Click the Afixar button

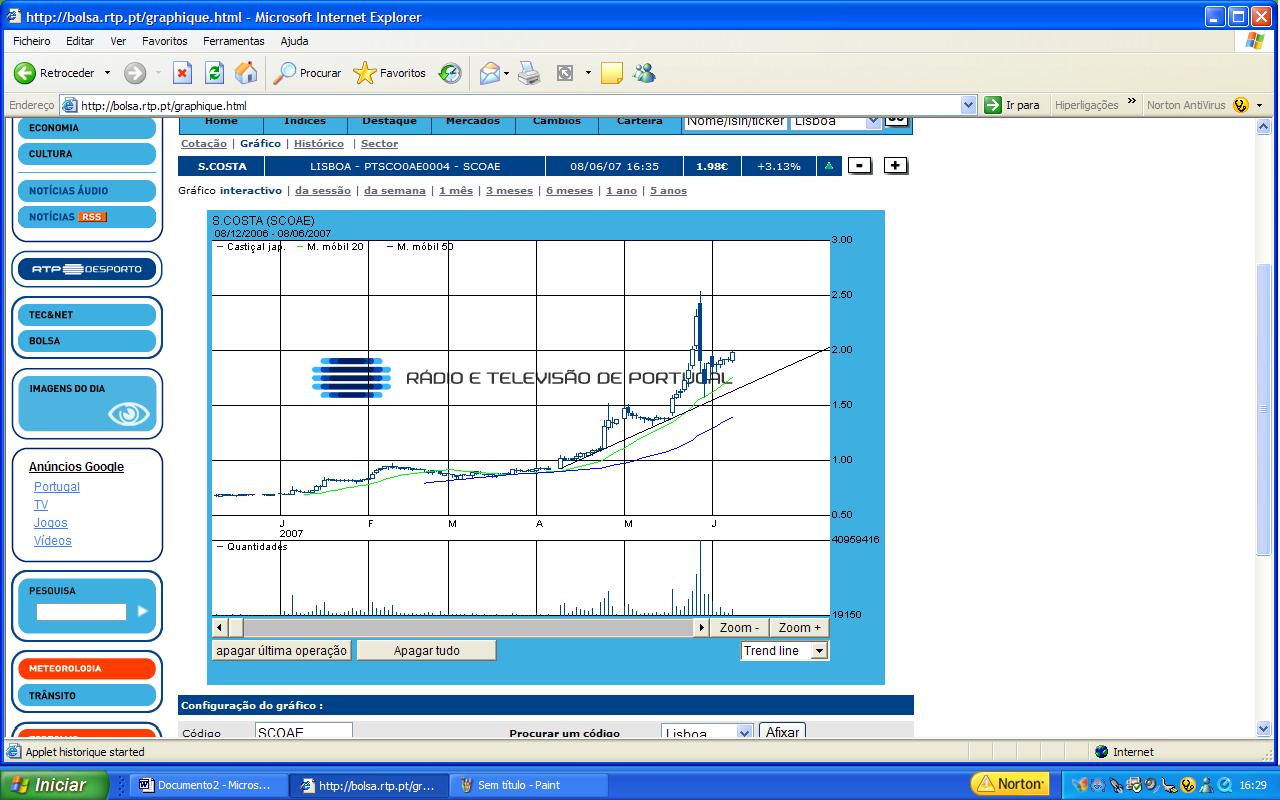[782, 732]
